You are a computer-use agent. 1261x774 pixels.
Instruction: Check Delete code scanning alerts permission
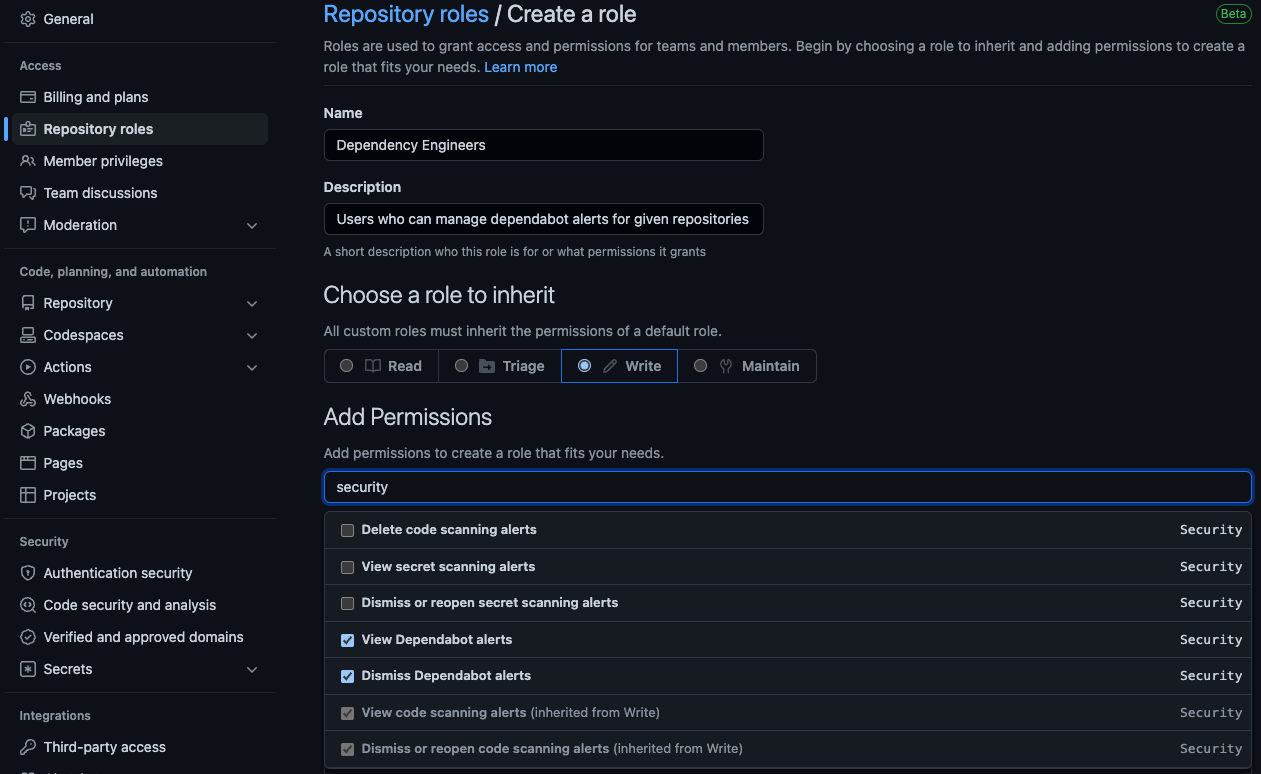[348, 530]
